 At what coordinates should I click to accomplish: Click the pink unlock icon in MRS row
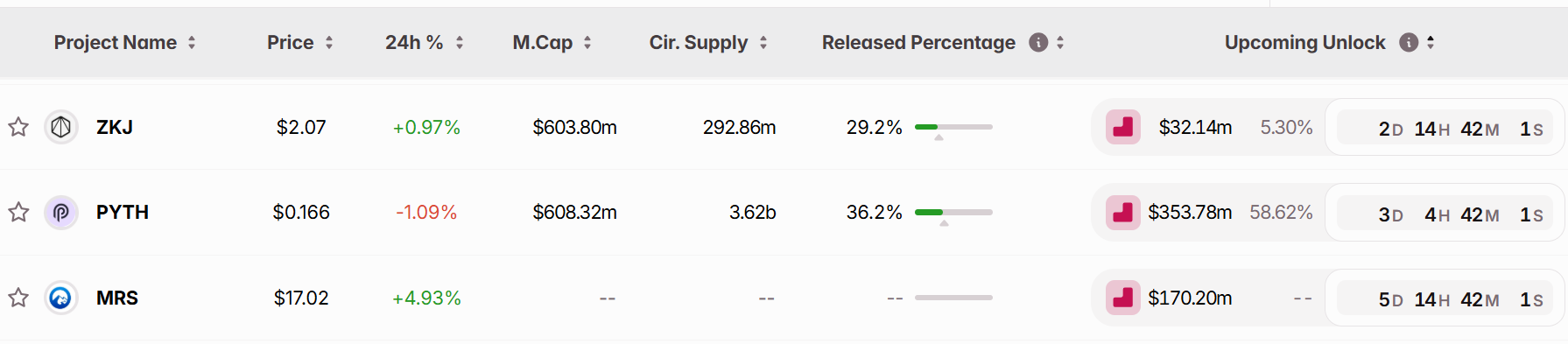coord(1123,298)
